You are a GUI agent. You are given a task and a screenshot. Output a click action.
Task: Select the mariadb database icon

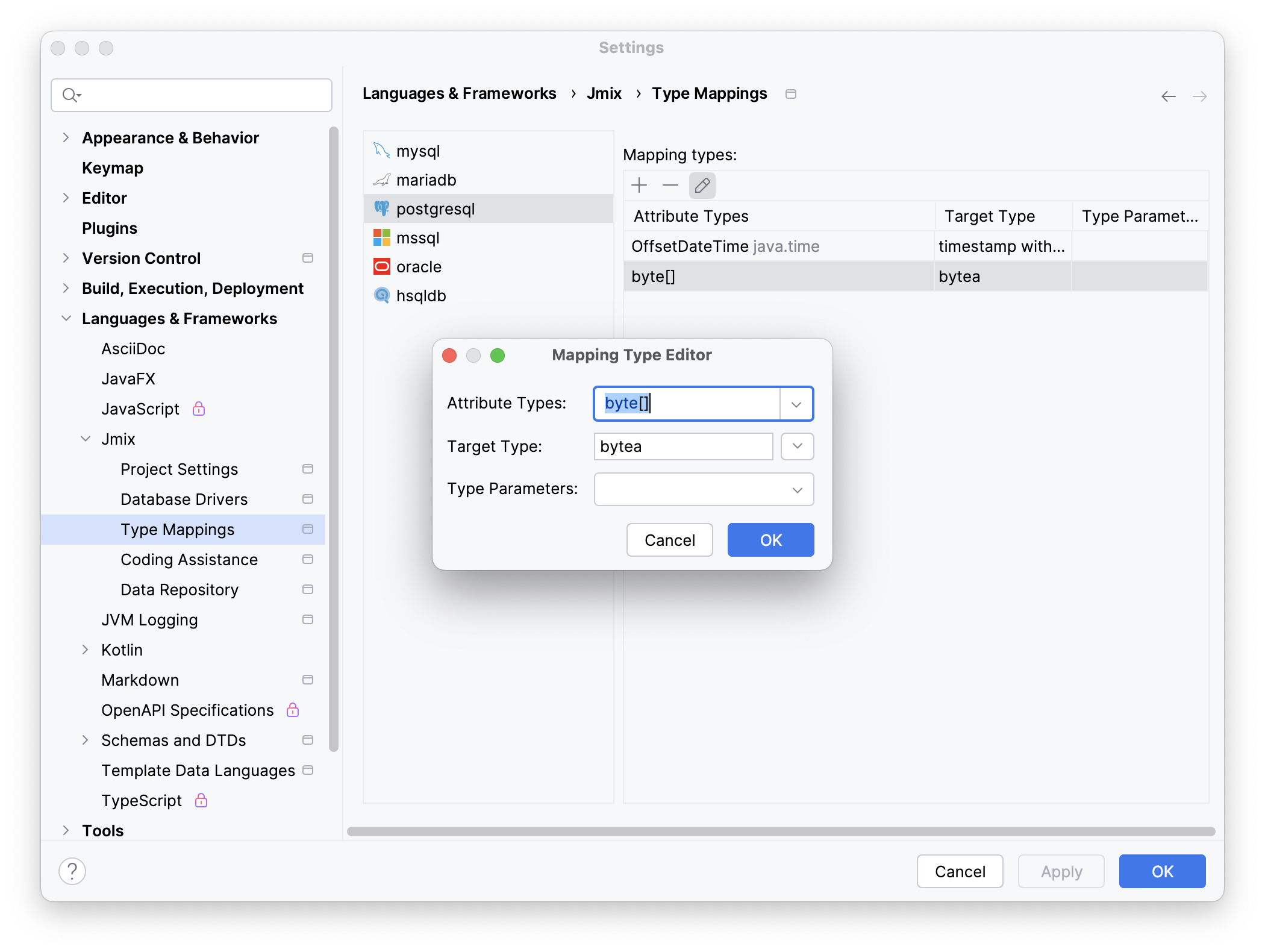point(381,180)
